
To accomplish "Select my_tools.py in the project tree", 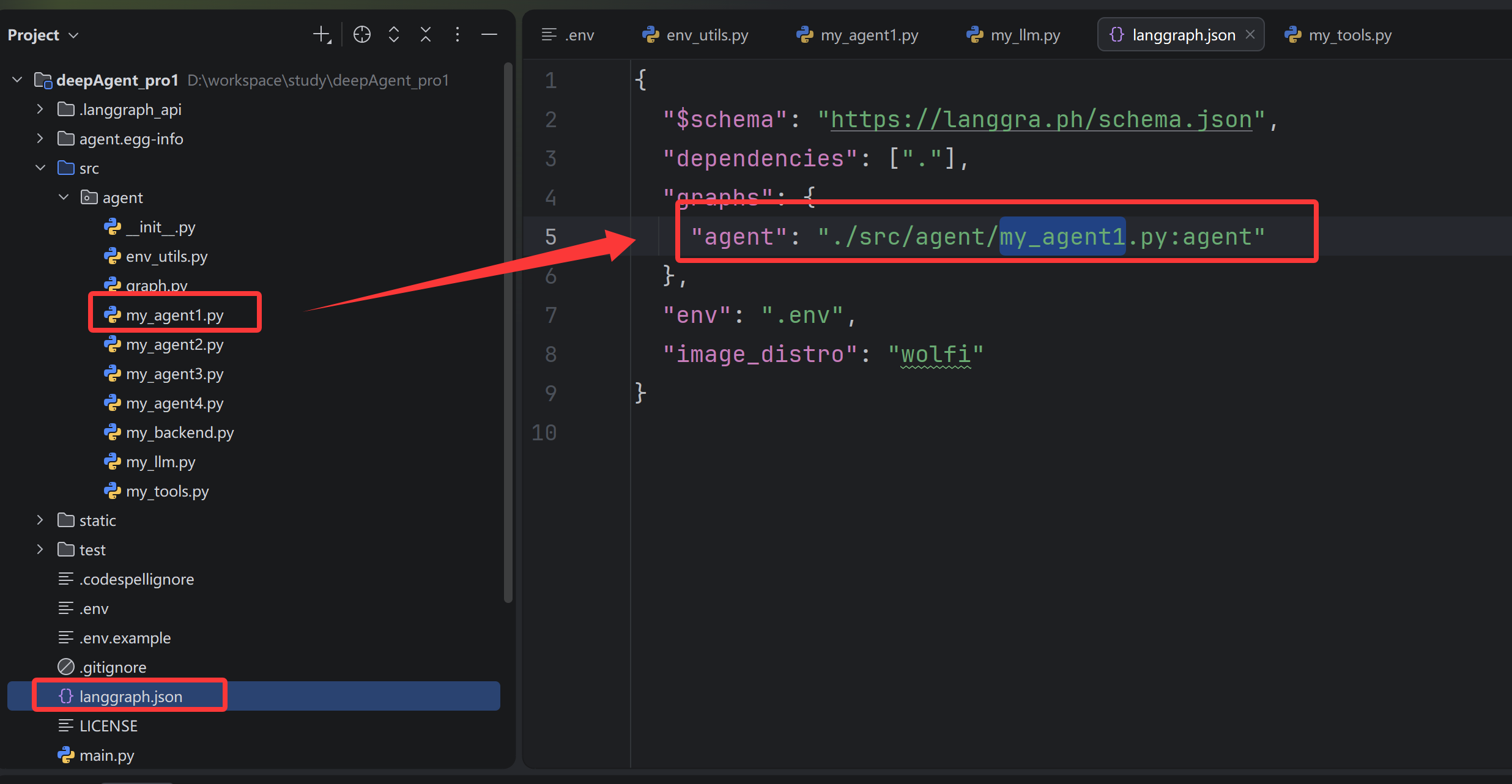I will pos(167,491).
